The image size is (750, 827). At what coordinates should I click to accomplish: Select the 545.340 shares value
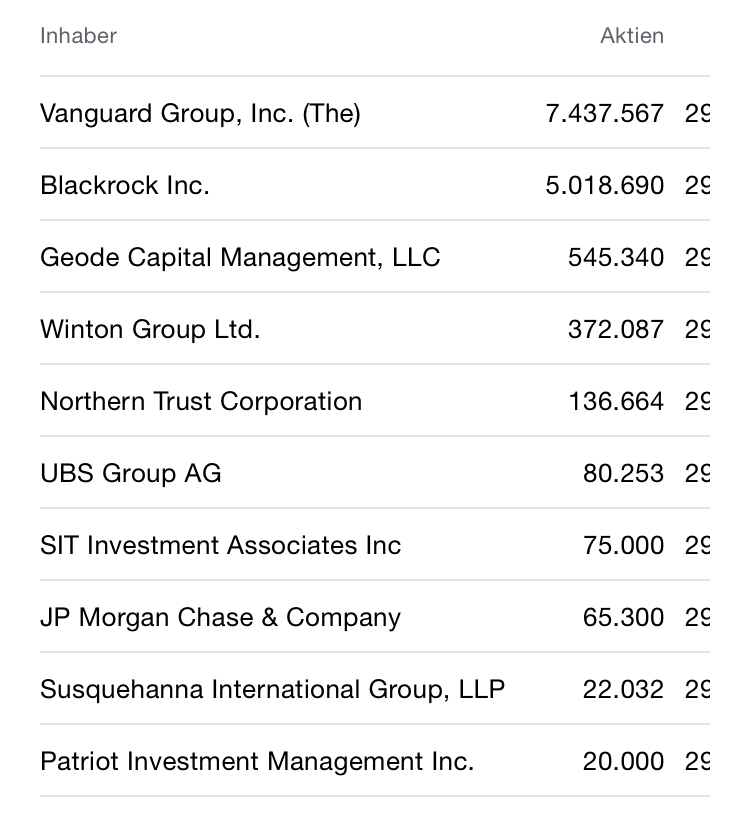click(x=615, y=257)
